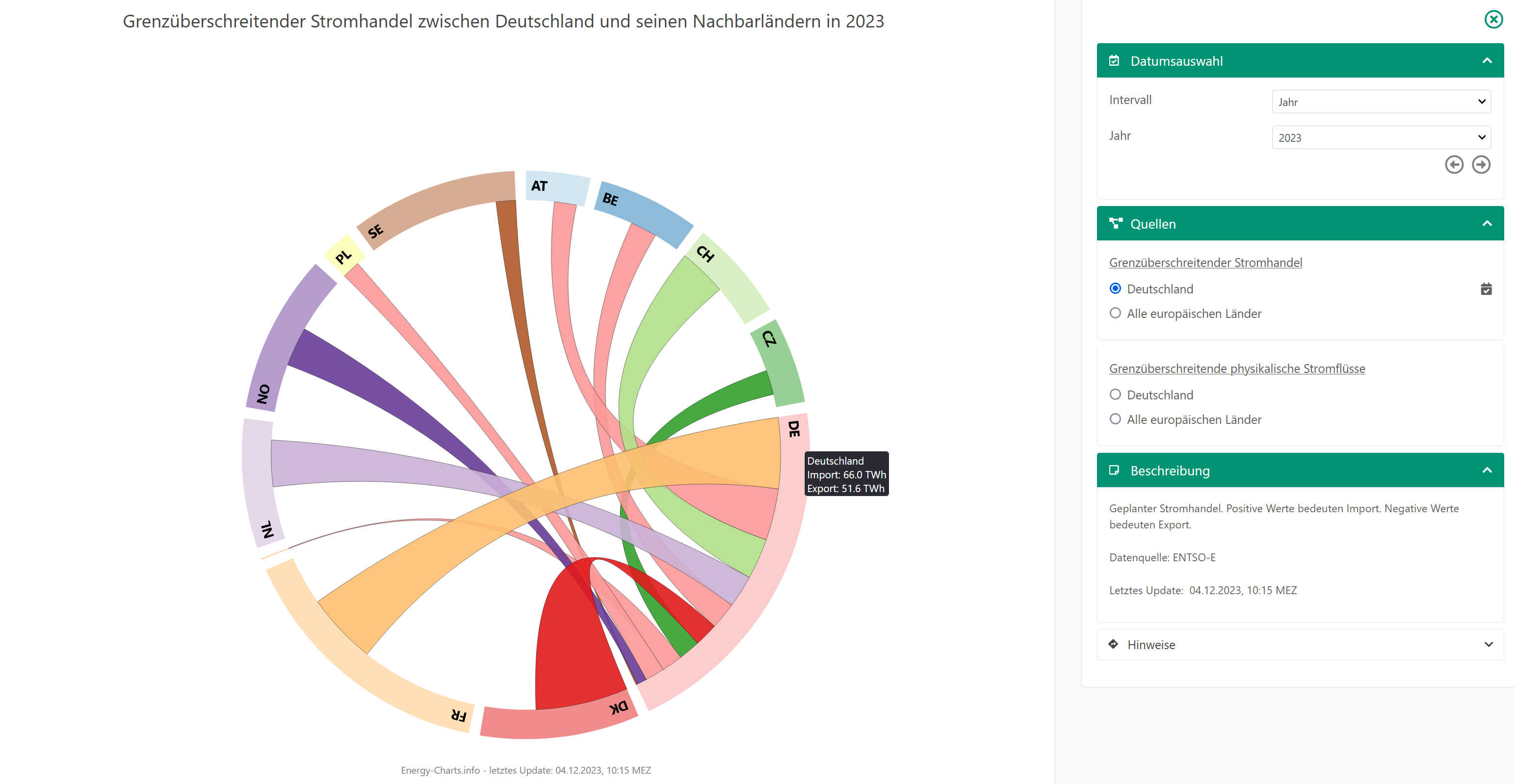Expand the Hinweise section
1514x784 pixels.
pos(1488,644)
